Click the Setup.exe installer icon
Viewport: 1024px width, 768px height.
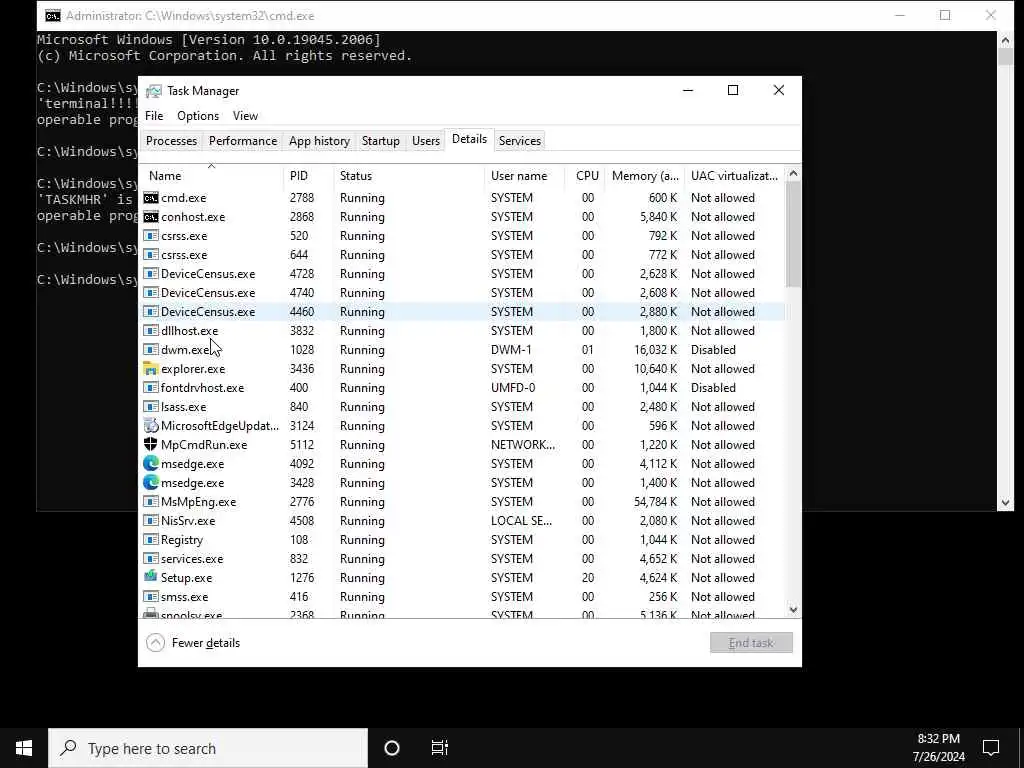click(151, 577)
